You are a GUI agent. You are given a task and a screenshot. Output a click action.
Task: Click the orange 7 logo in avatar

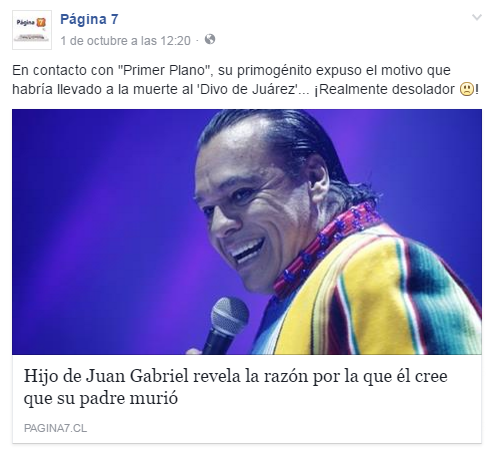(x=41, y=23)
